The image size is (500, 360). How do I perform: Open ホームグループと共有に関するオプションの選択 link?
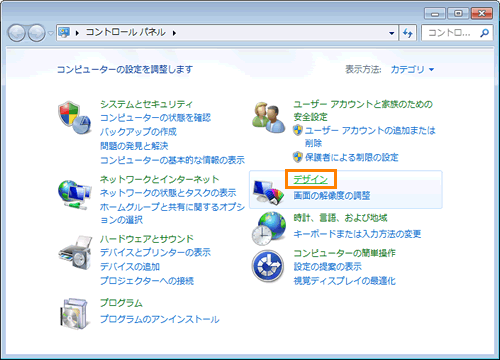coord(172,213)
